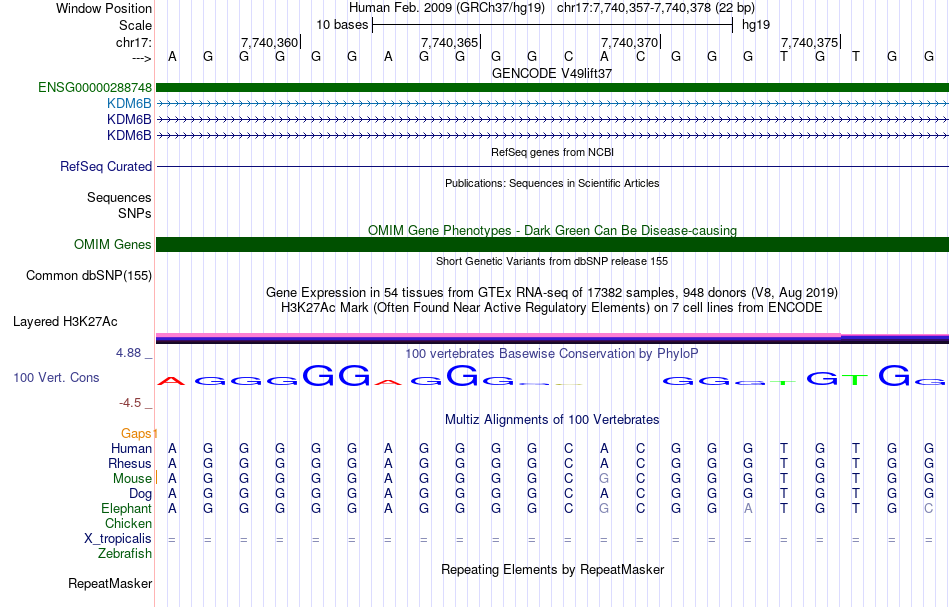Click the 7,740,370 position marker
The width and height of the screenshot is (950, 607).
629,42
